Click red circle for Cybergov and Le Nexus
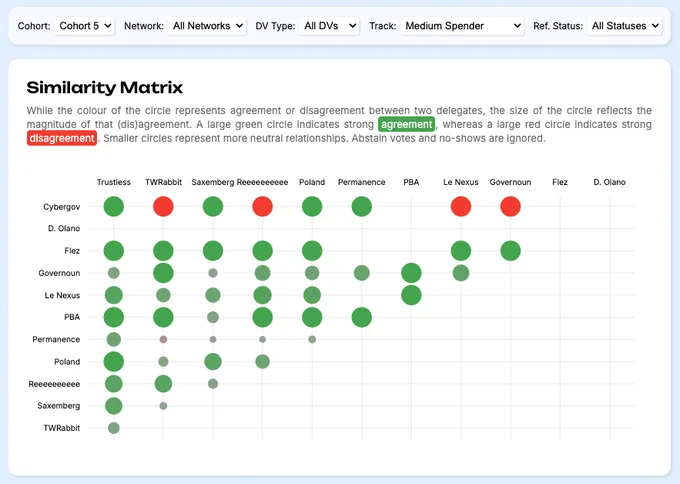 coord(461,207)
